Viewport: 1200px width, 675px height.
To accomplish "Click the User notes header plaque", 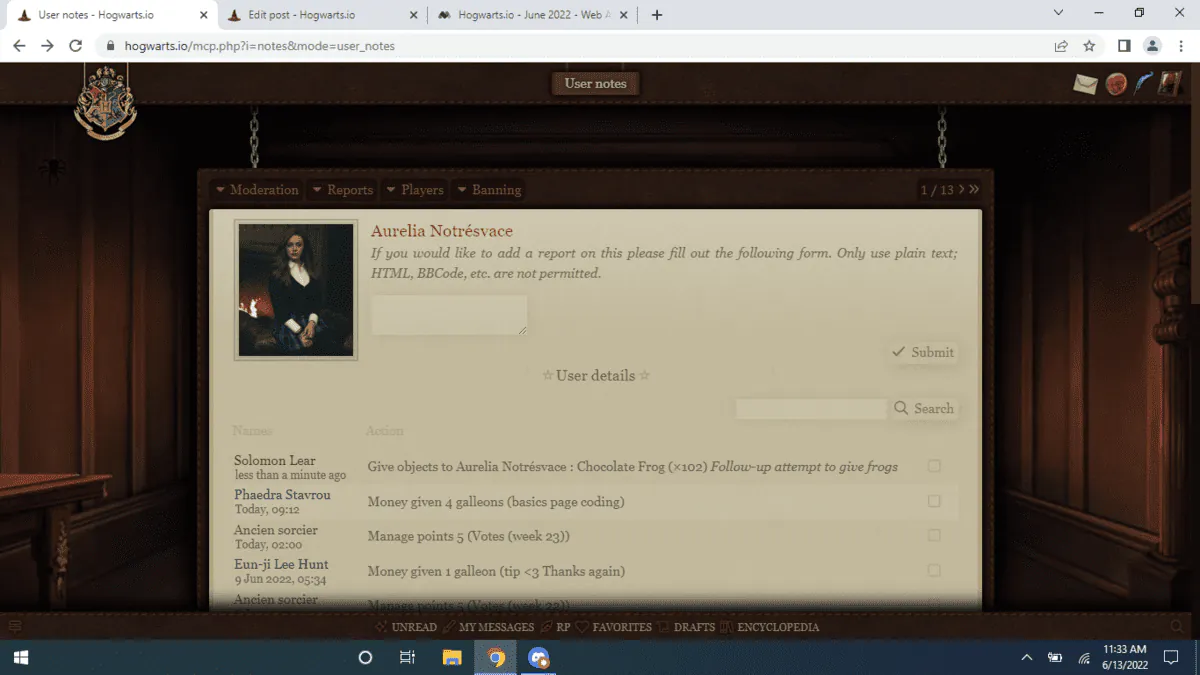I will point(595,84).
